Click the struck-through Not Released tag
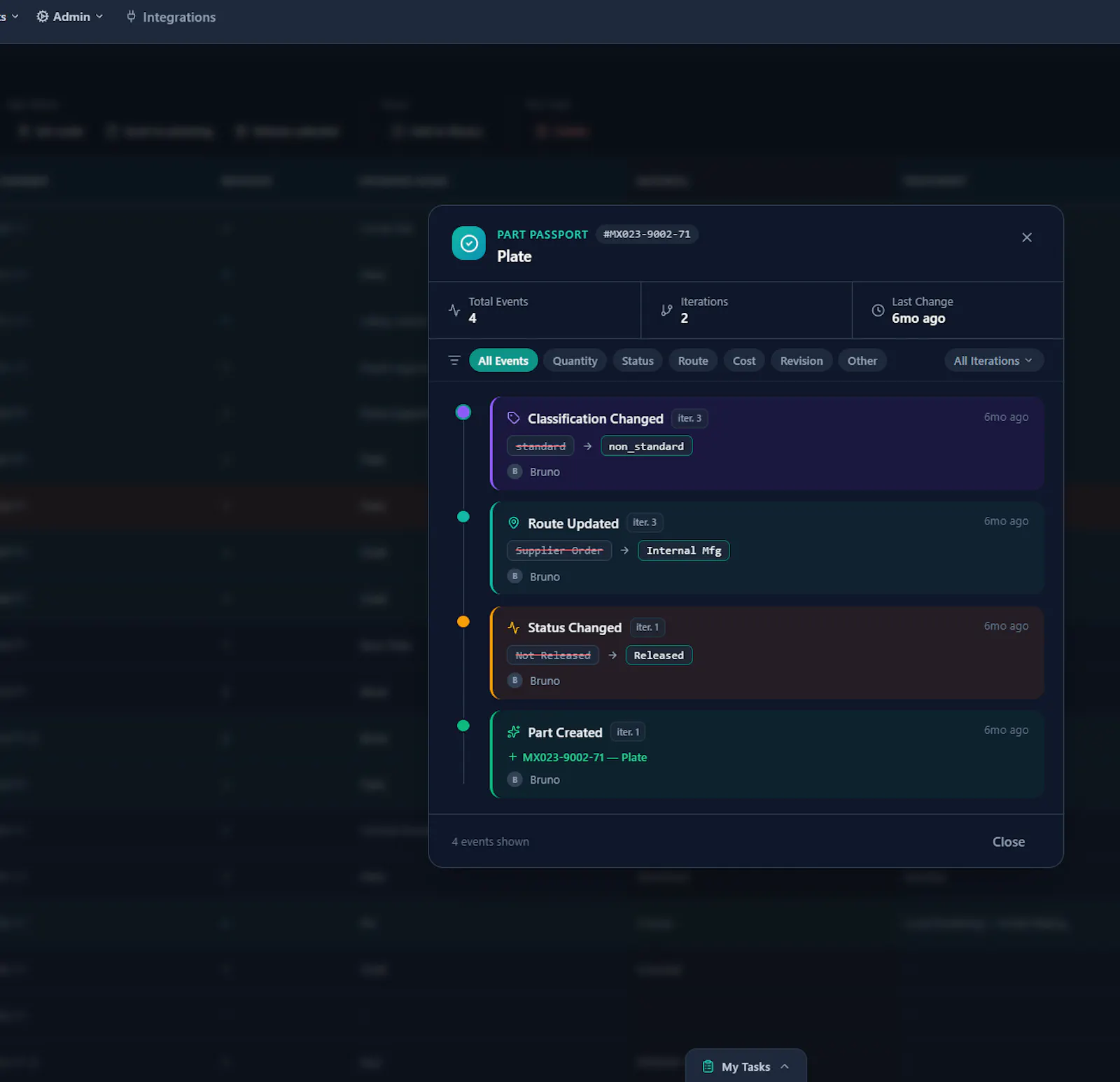The height and width of the screenshot is (1082, 1120). (x=553, y=655)
